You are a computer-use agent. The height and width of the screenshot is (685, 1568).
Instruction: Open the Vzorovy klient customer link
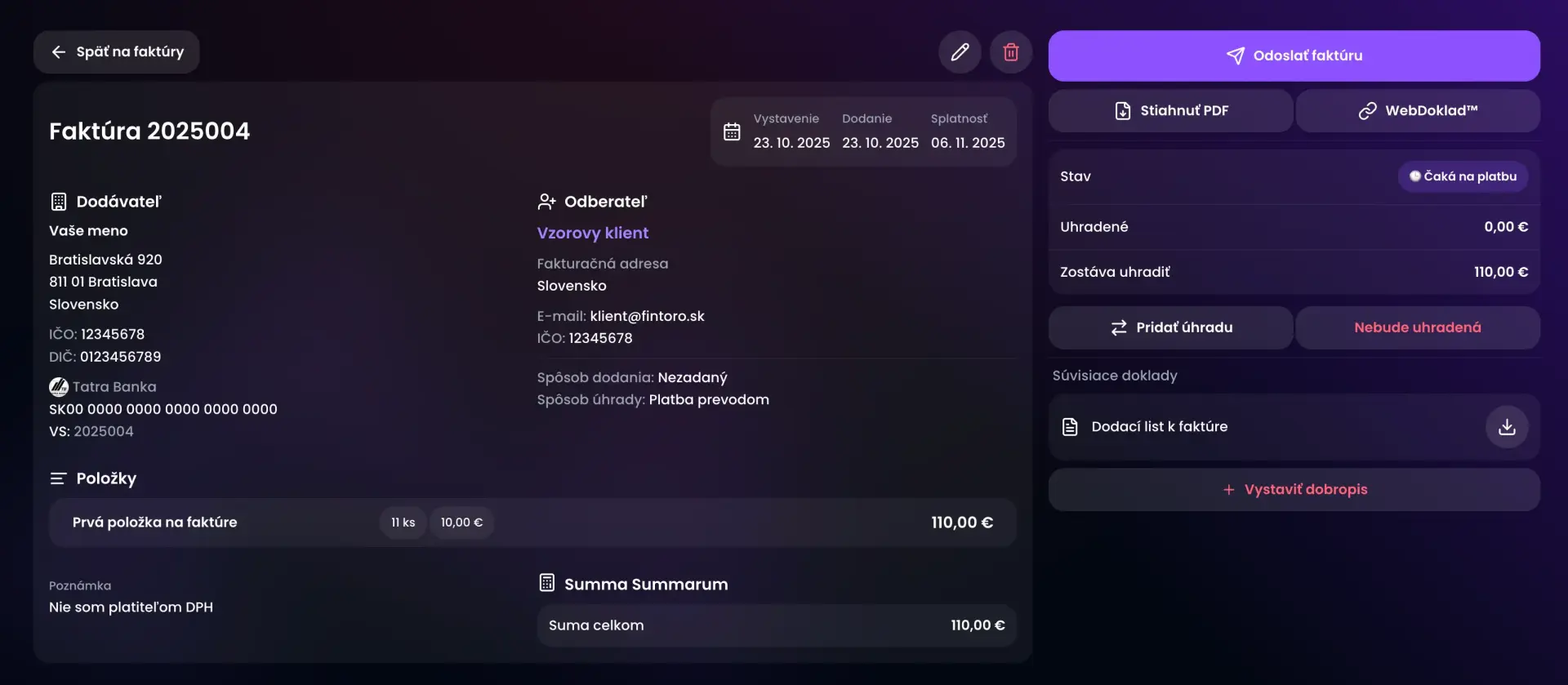593,234
